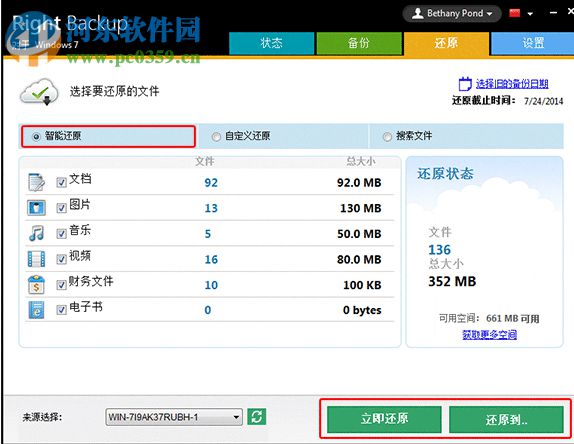Click the 0 e-book file count

coord(208,310)
